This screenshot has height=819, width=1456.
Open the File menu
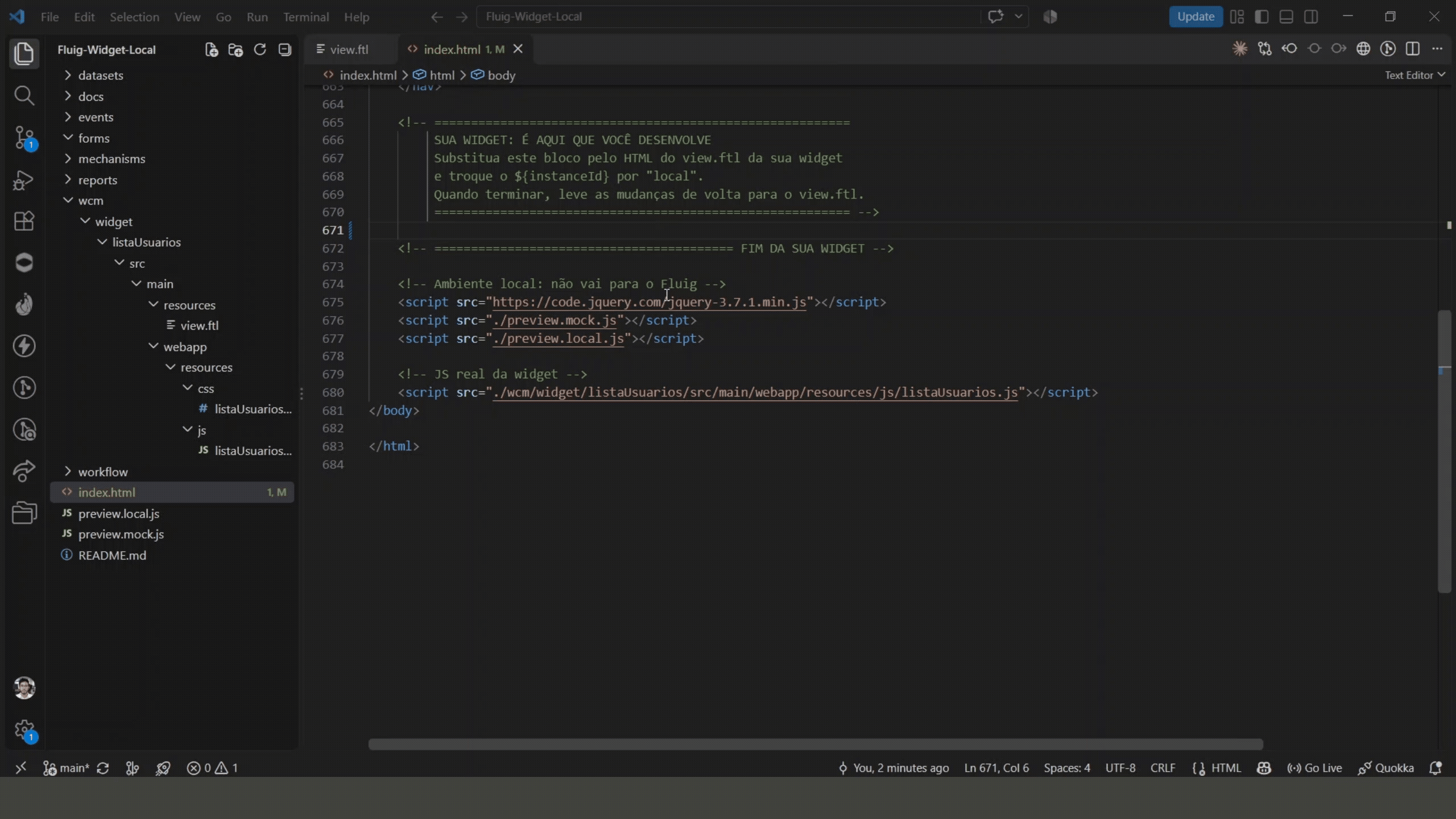pos(49,16)
